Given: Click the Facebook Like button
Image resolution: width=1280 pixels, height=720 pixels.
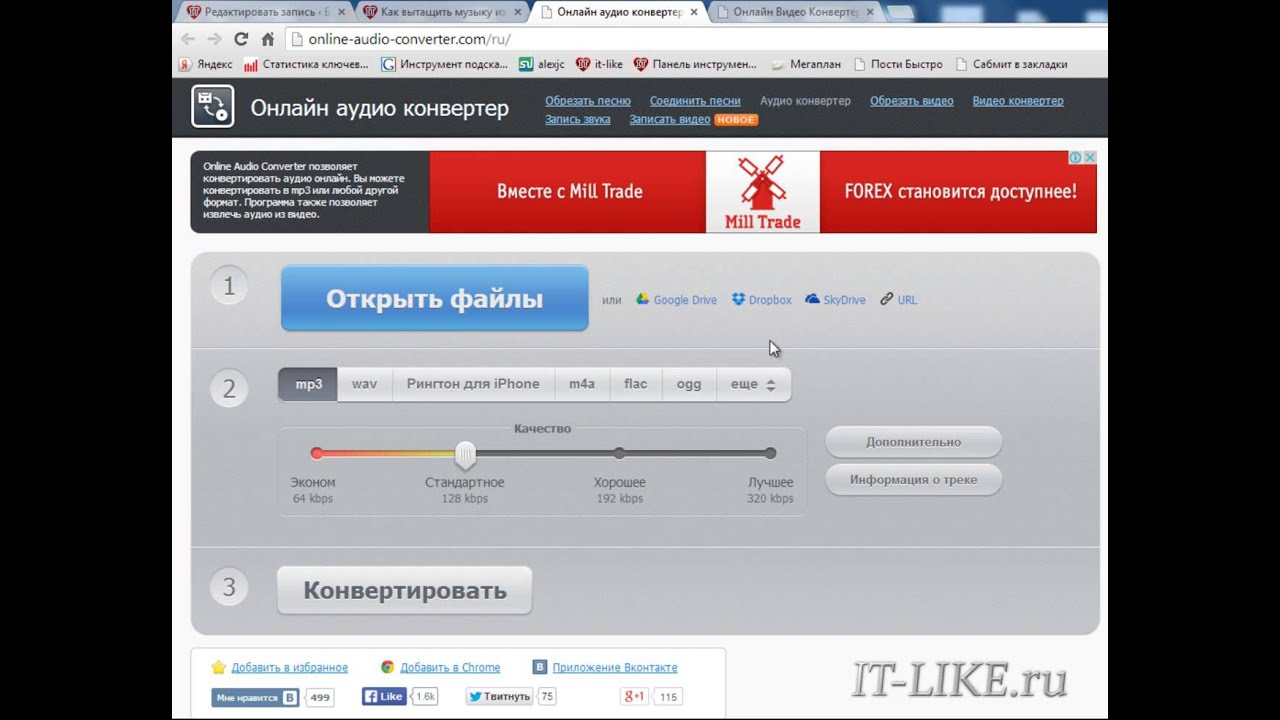Looking at the screenshot, I should [x=386, y=696].
